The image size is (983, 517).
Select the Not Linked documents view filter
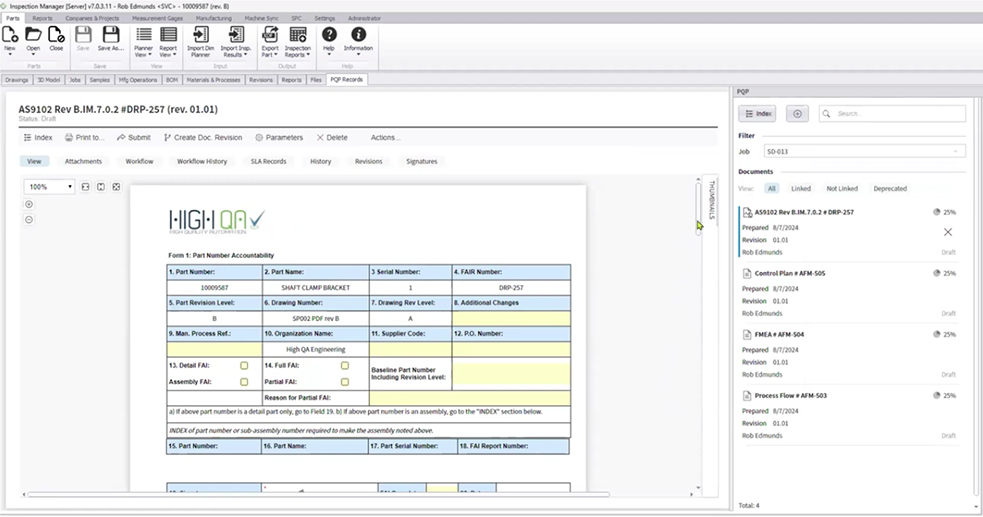click(842, 189)
